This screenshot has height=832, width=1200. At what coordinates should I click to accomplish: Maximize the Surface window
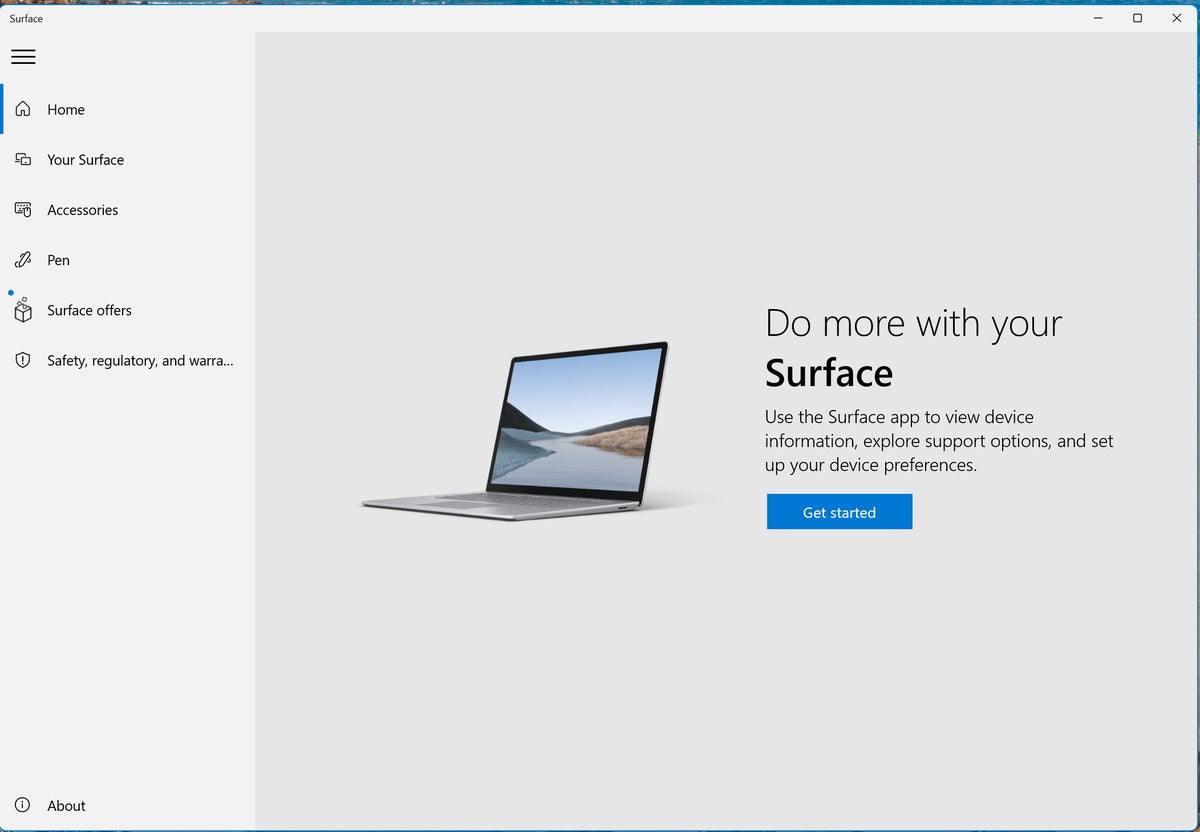point(1137,18)
